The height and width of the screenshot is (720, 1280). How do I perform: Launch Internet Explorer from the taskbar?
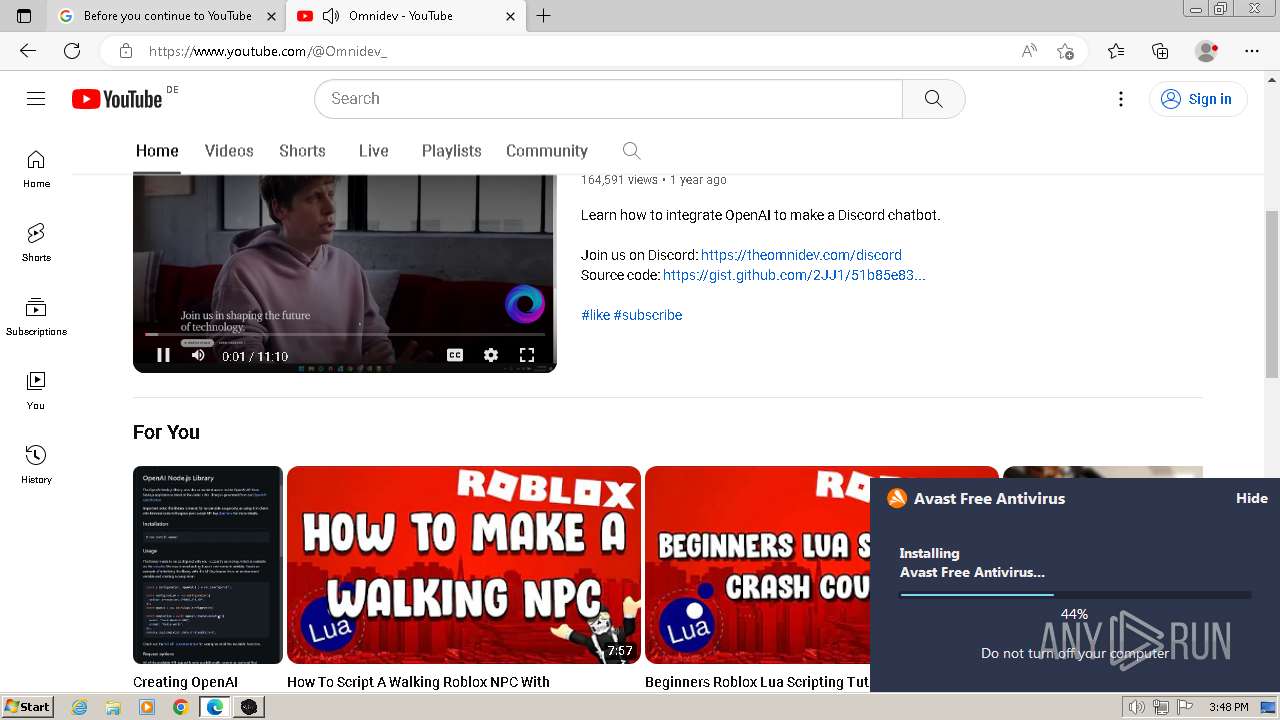79,707
